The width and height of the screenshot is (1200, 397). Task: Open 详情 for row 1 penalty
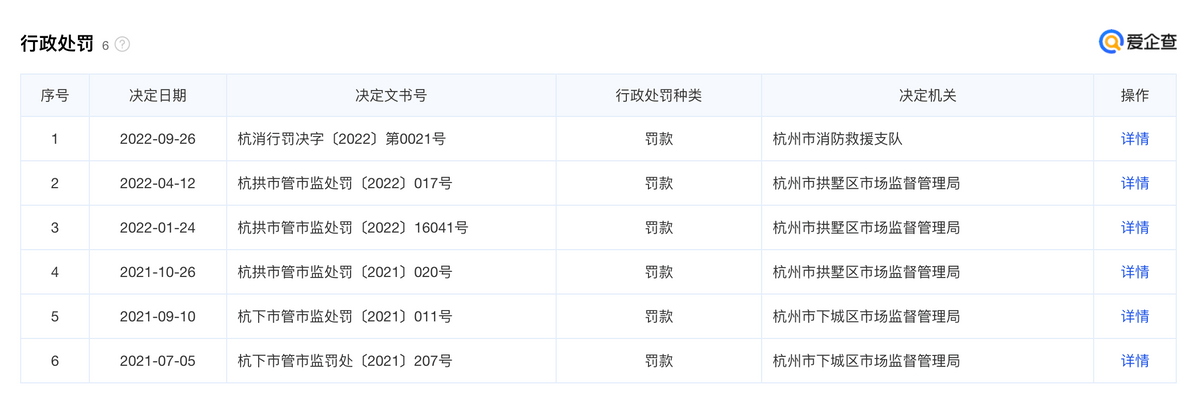click(1135, 139)
